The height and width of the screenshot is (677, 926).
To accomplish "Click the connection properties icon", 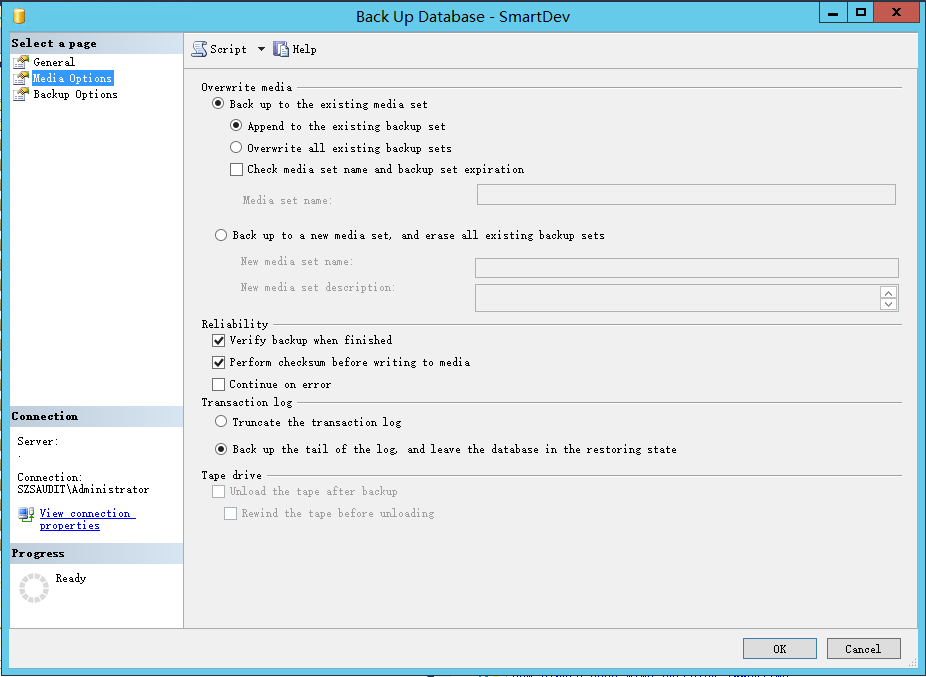I will click(26, 515).
